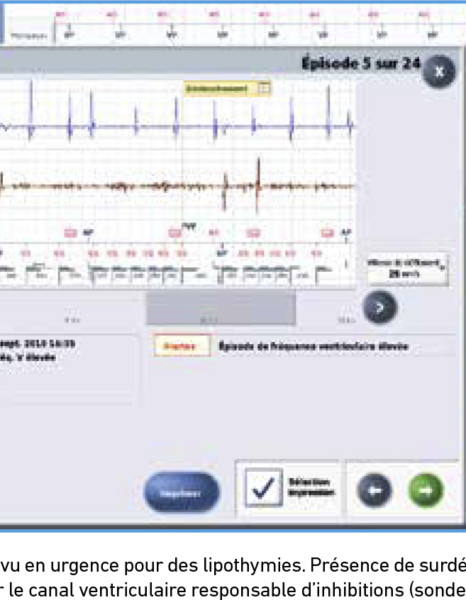The height and width of the screenshot is (600, 466).
Task: Click the small arrow on Déclenchement tag
Action: (264, 89)
